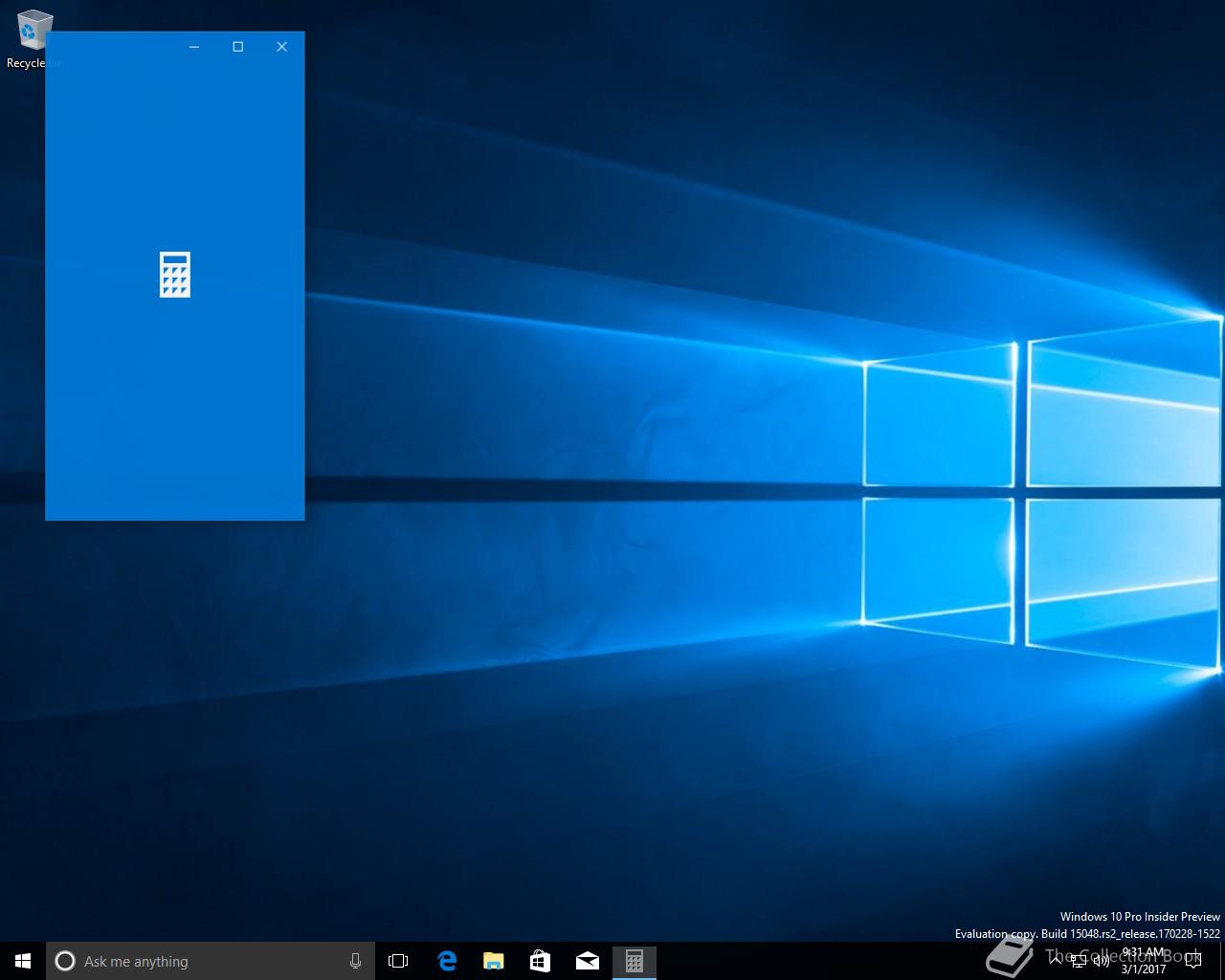Maximize the Calculator window

[x=238, y=46]
